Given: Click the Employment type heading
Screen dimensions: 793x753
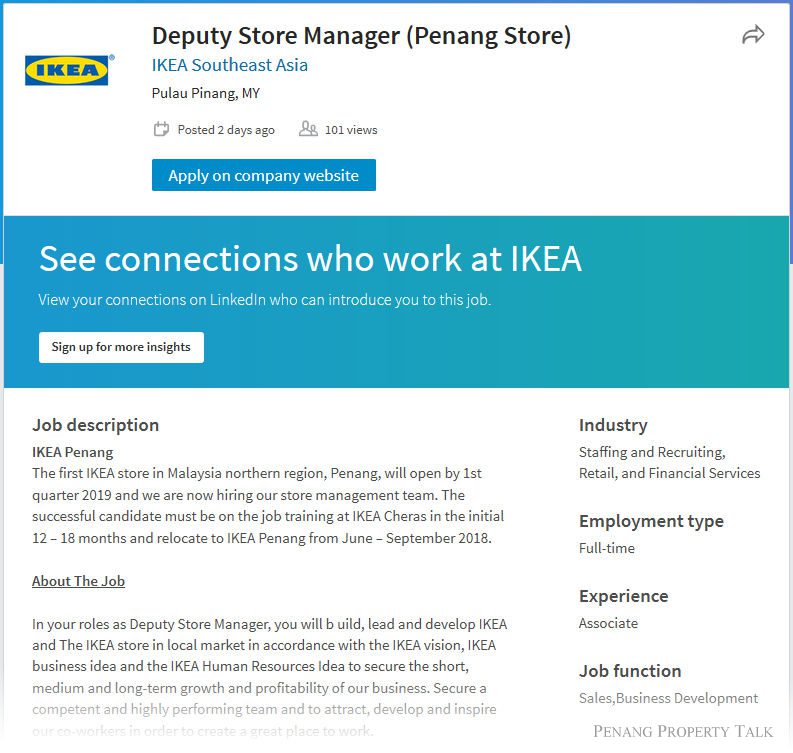Looking at the screenshot, I should 651,521.
